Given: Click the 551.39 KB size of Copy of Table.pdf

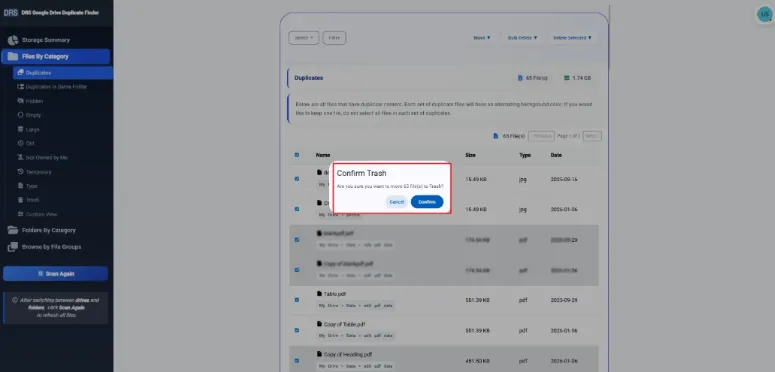Looking at the screenshot, I should pyautogui.click(x=476, y=331).
